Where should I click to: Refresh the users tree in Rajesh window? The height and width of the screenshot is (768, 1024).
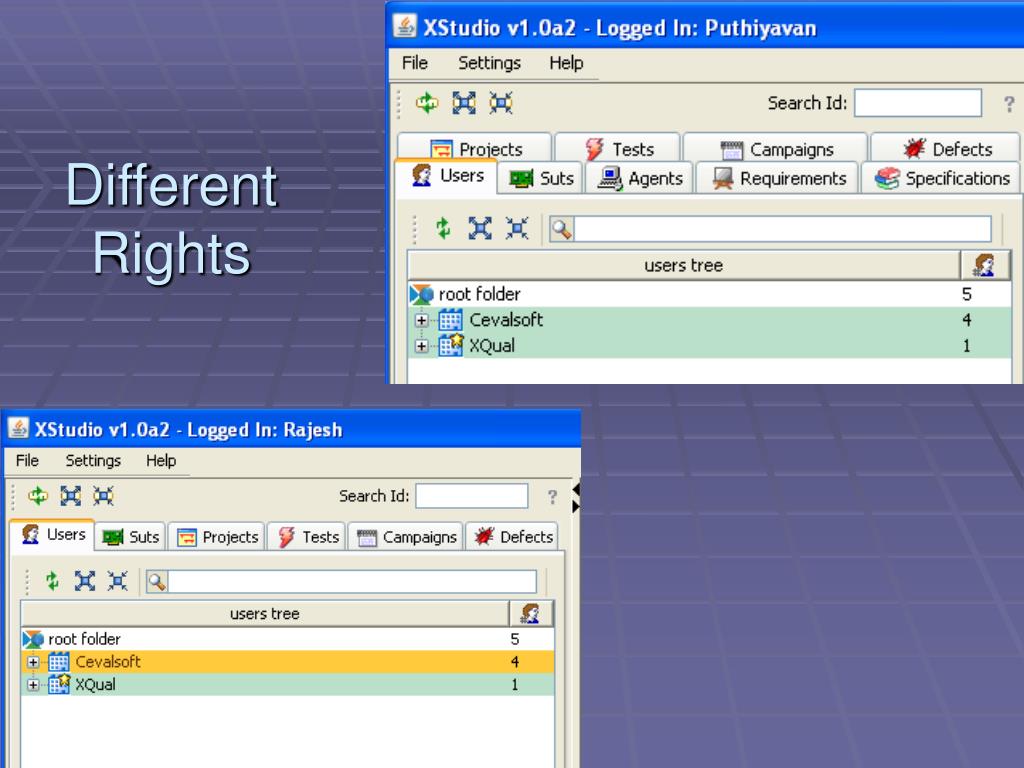[x=52, y=581]
